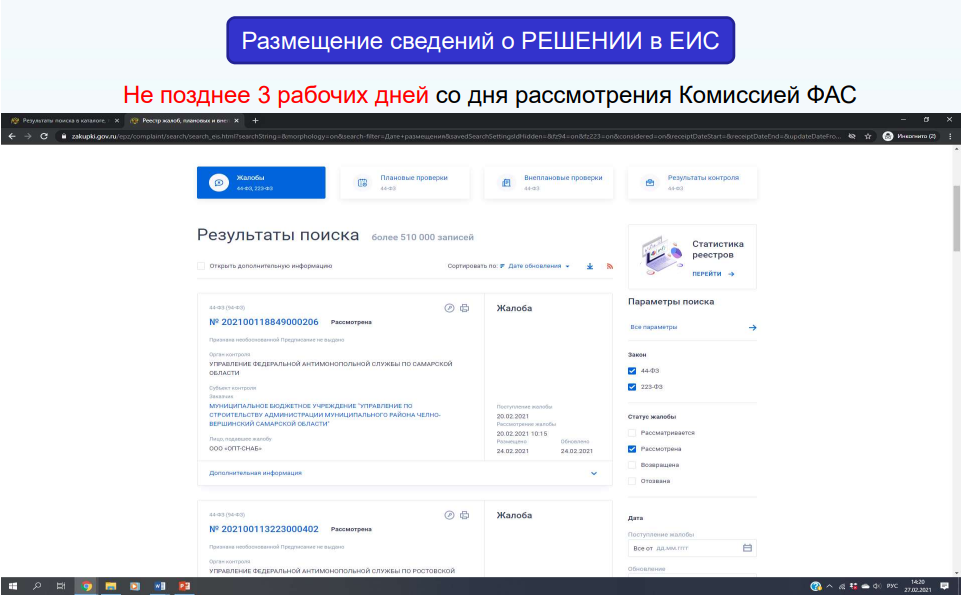Uncheck the 44-ФЗ law checkbox
The image size is (961, 600).
[632, 371]
